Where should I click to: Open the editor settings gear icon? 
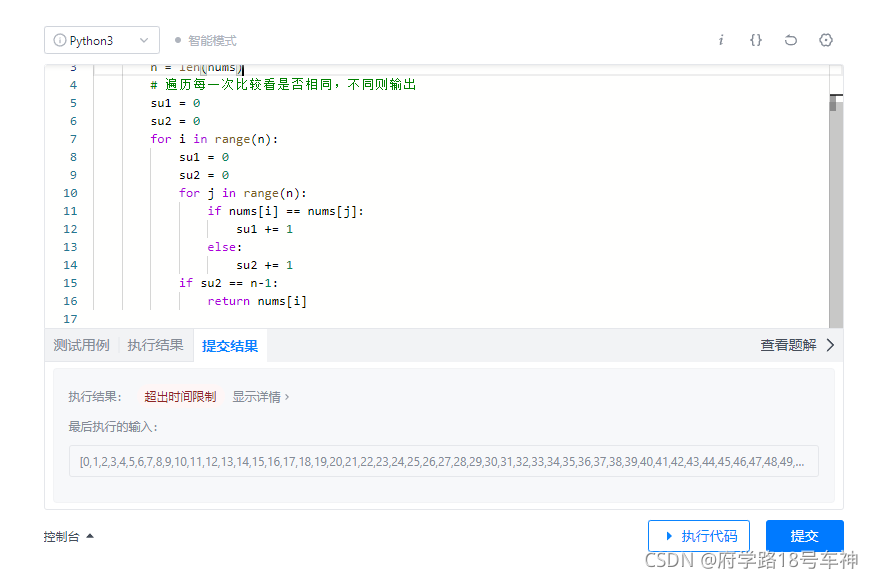826,40
